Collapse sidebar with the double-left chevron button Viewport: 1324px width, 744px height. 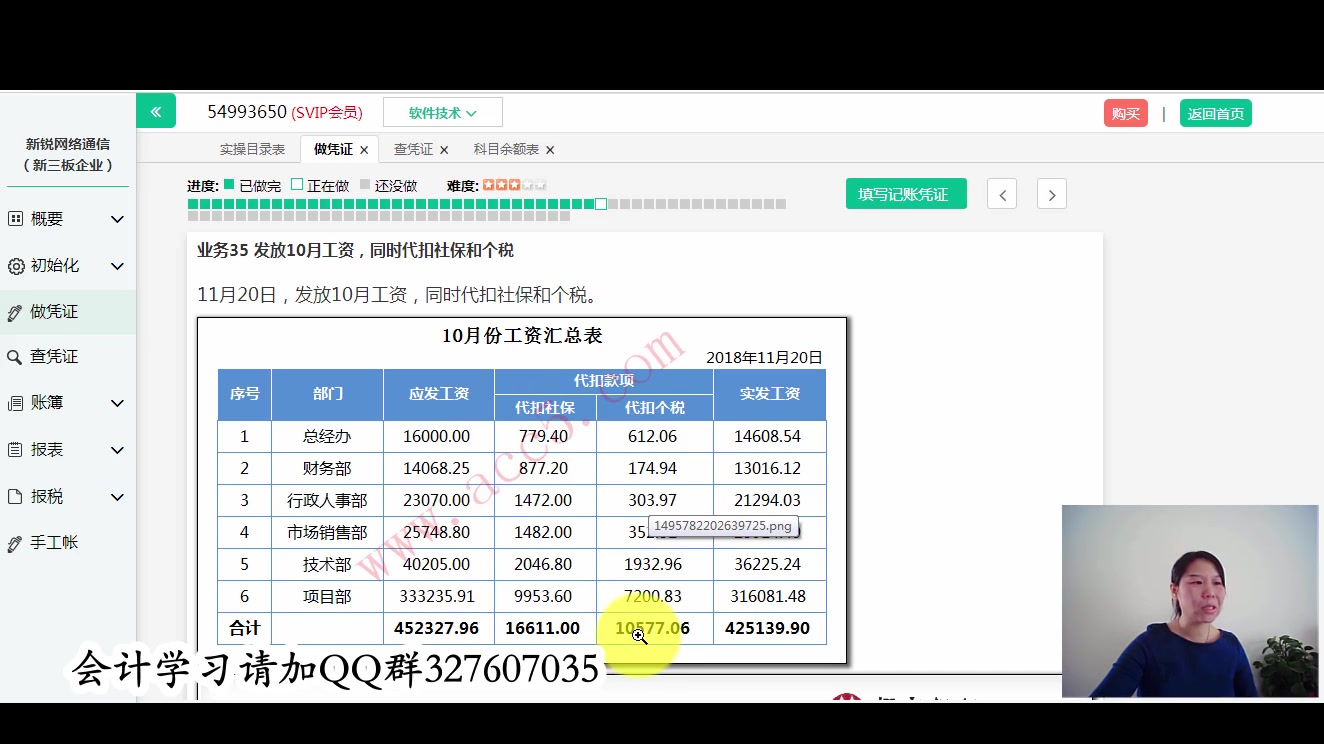(x=156, y=110)
